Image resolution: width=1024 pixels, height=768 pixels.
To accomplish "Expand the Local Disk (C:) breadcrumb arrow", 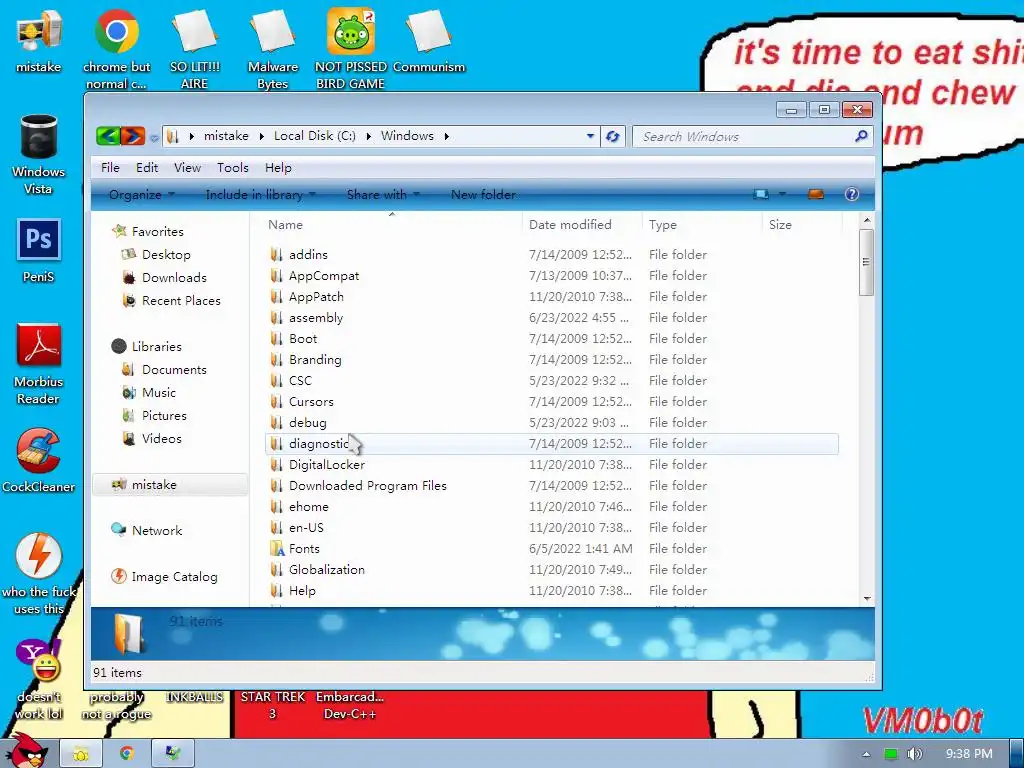I will pos(368,136).
